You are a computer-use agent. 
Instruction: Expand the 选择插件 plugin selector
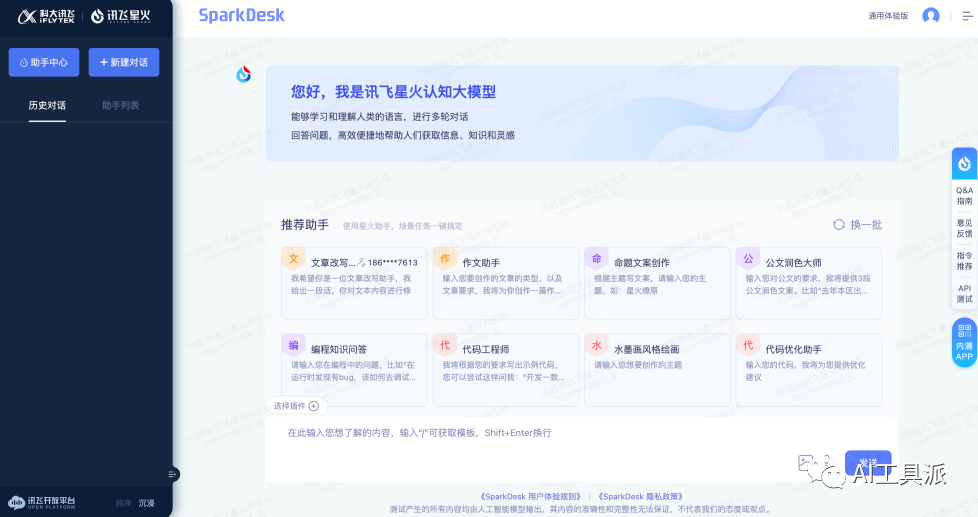[296, 406]
